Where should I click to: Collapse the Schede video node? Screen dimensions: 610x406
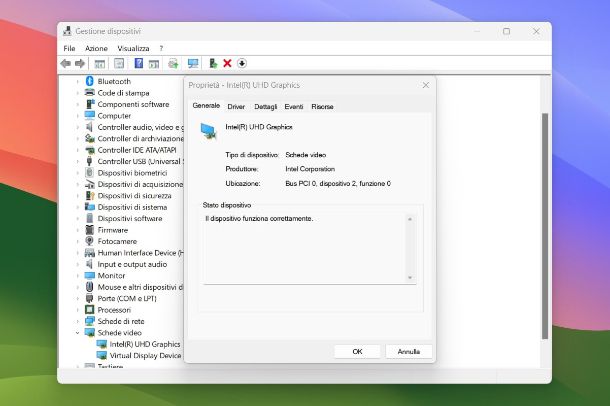(x=77, y=333)
